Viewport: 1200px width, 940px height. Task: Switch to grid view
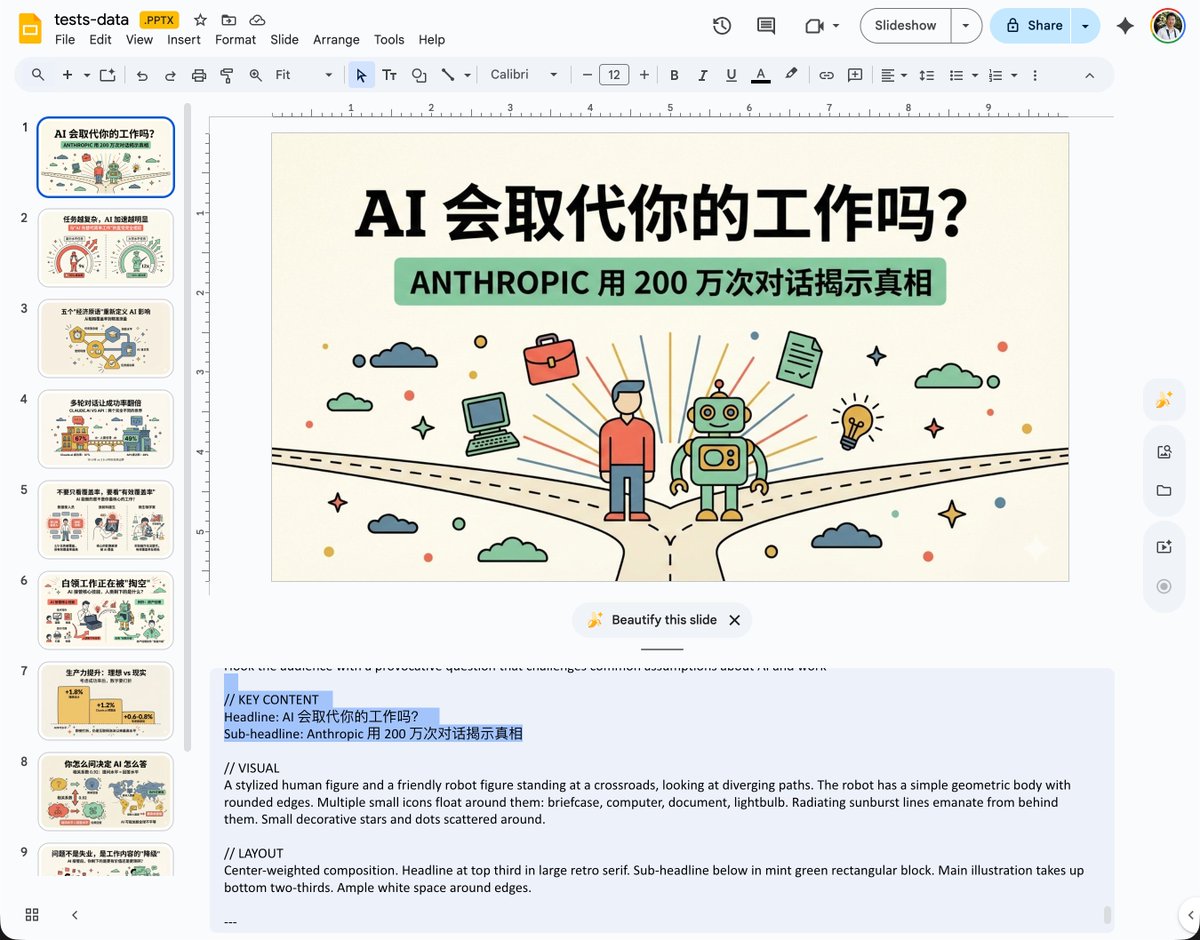point(32,914)
